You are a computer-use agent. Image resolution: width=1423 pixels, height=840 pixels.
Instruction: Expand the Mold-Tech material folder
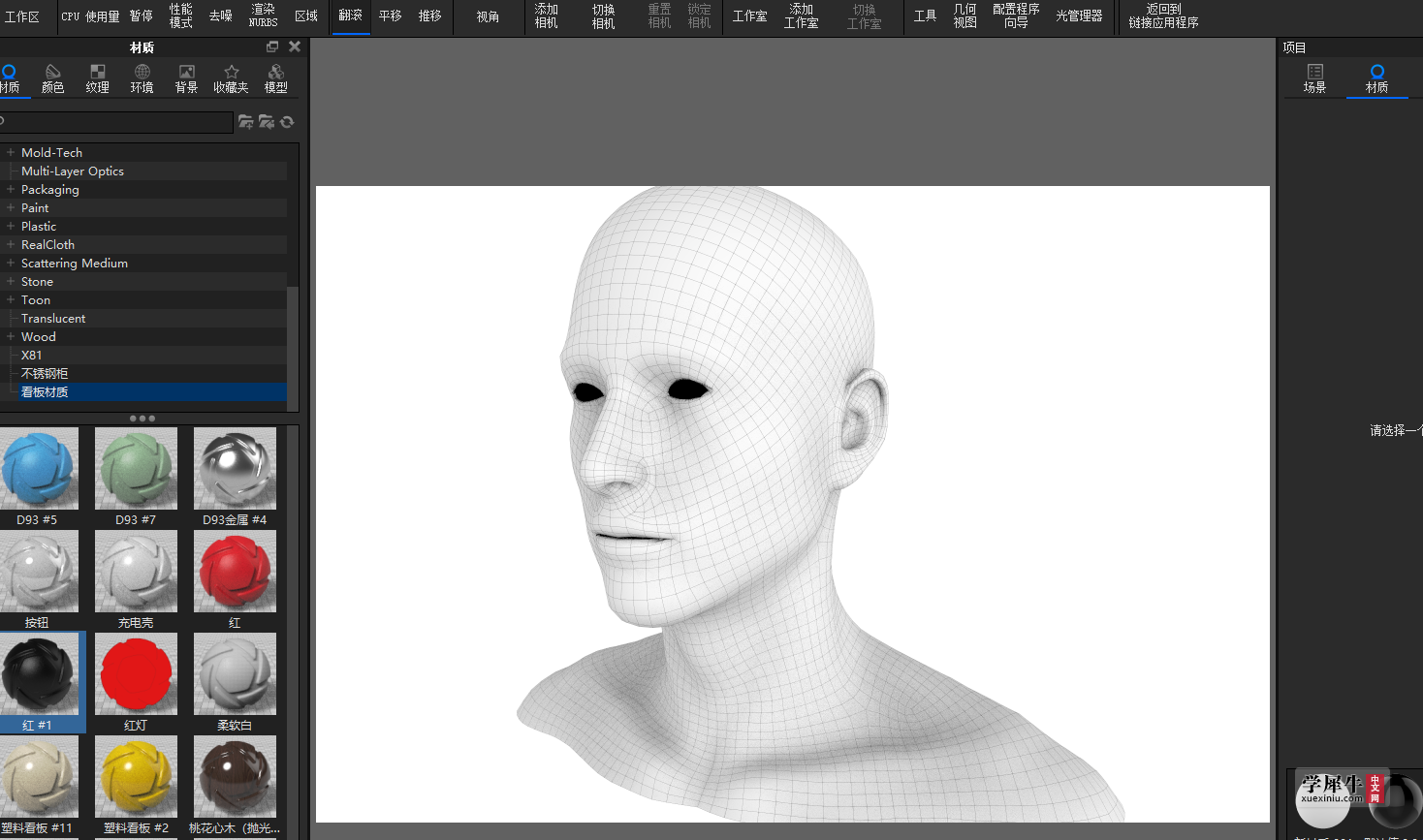point(11,152)
